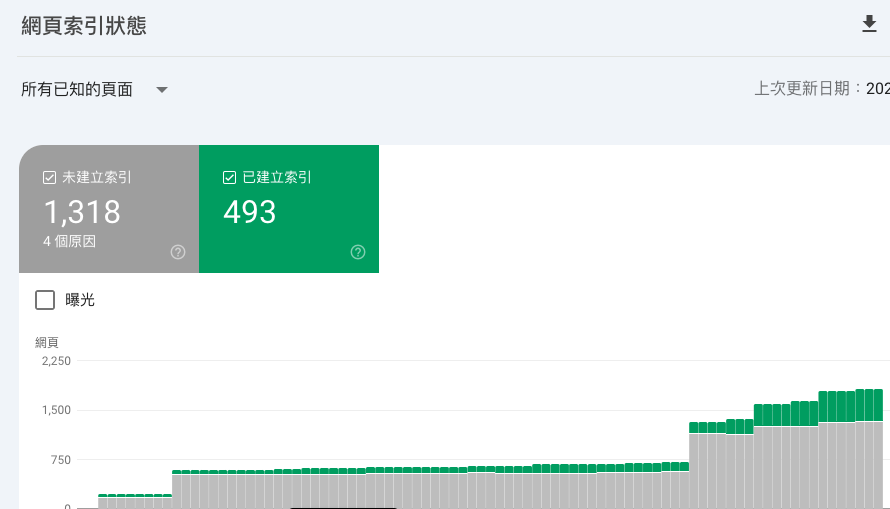
Task: Click the 網頁 axis title
Action: (47, 342)
